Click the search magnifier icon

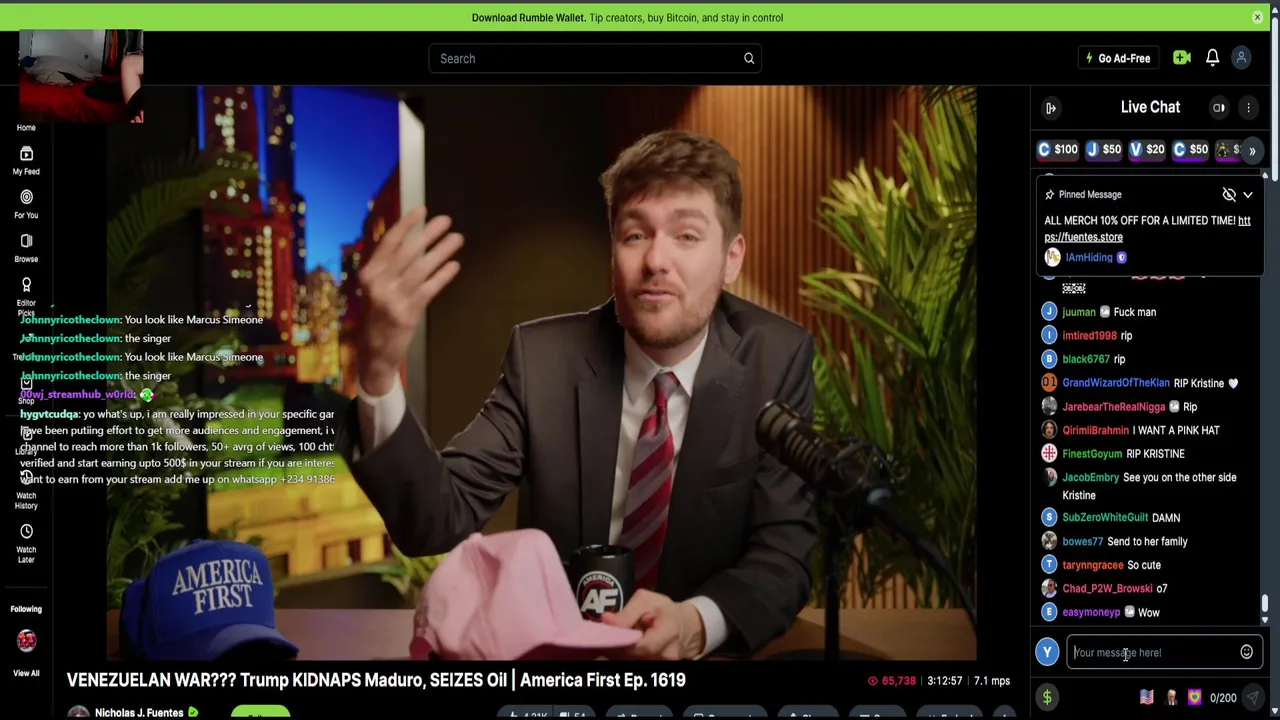(x=748, y=58)
